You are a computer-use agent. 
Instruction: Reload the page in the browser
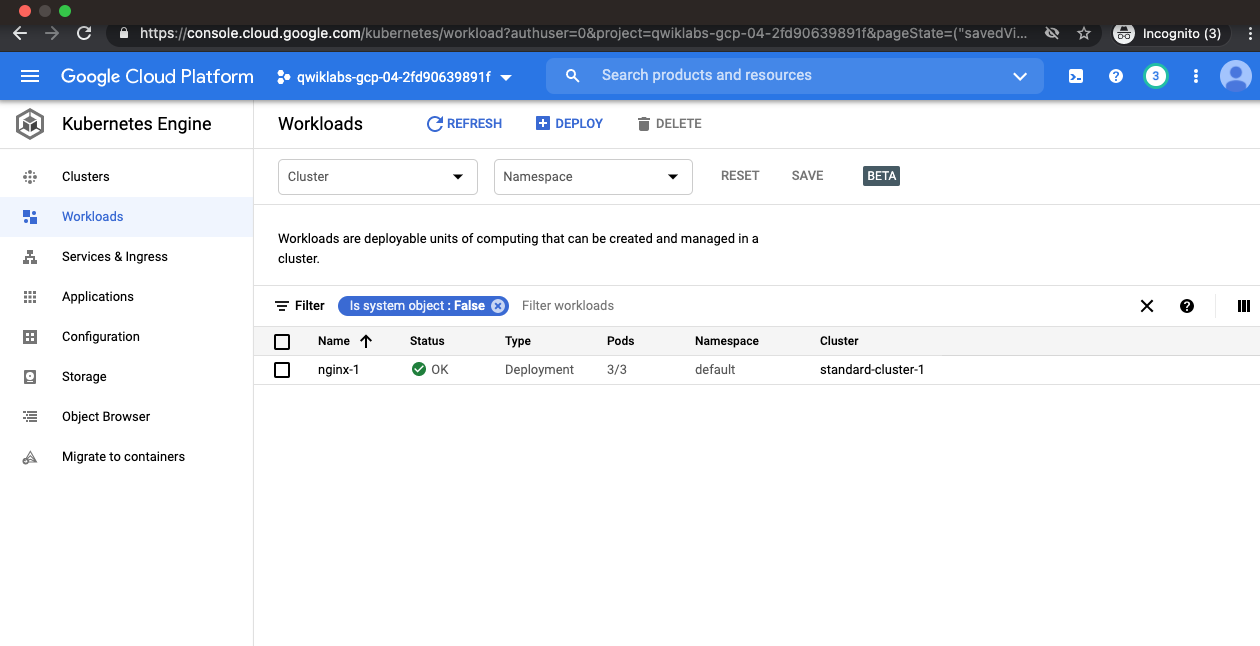coord(84,33)
